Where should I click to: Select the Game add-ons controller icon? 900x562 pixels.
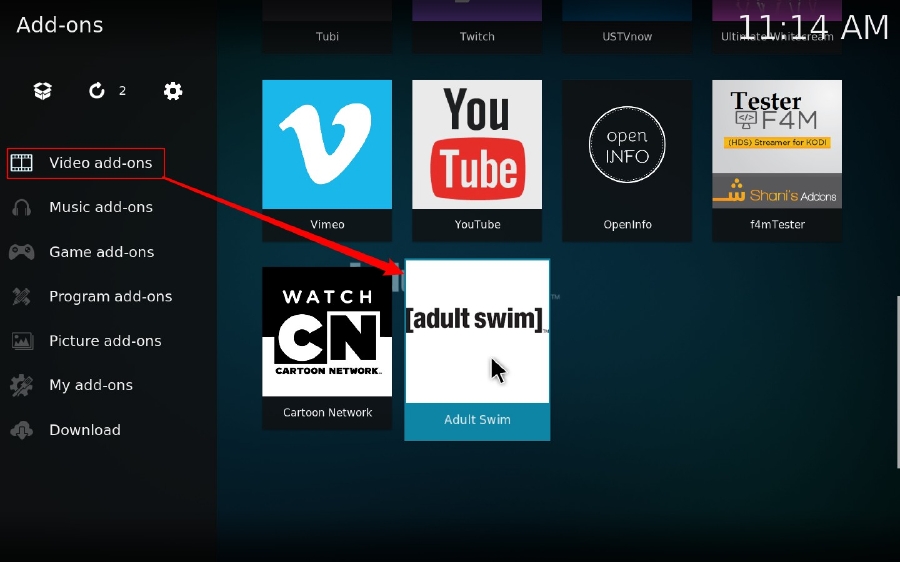pos(22,251)
